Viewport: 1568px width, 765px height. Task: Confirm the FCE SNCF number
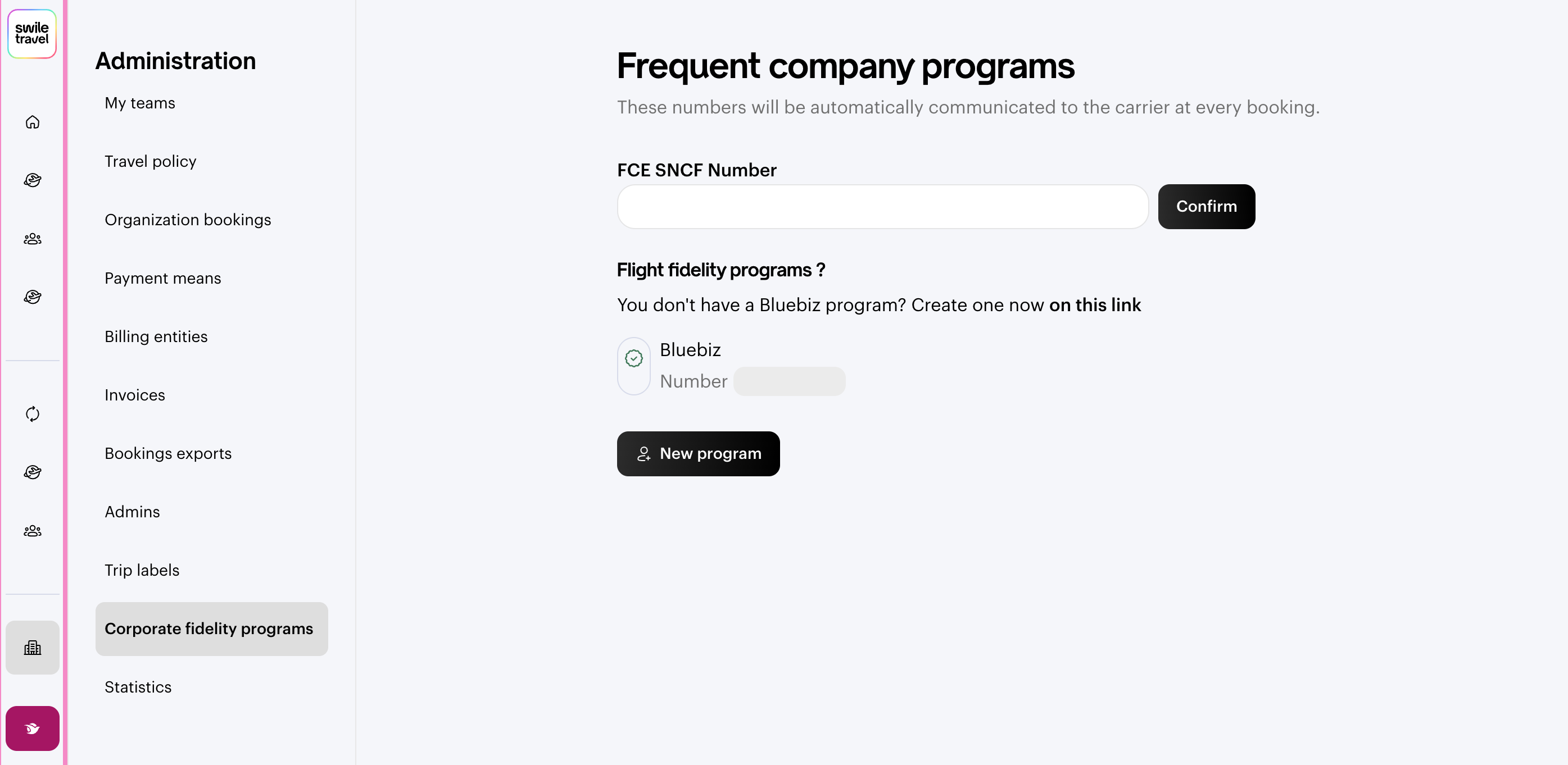1206,207
